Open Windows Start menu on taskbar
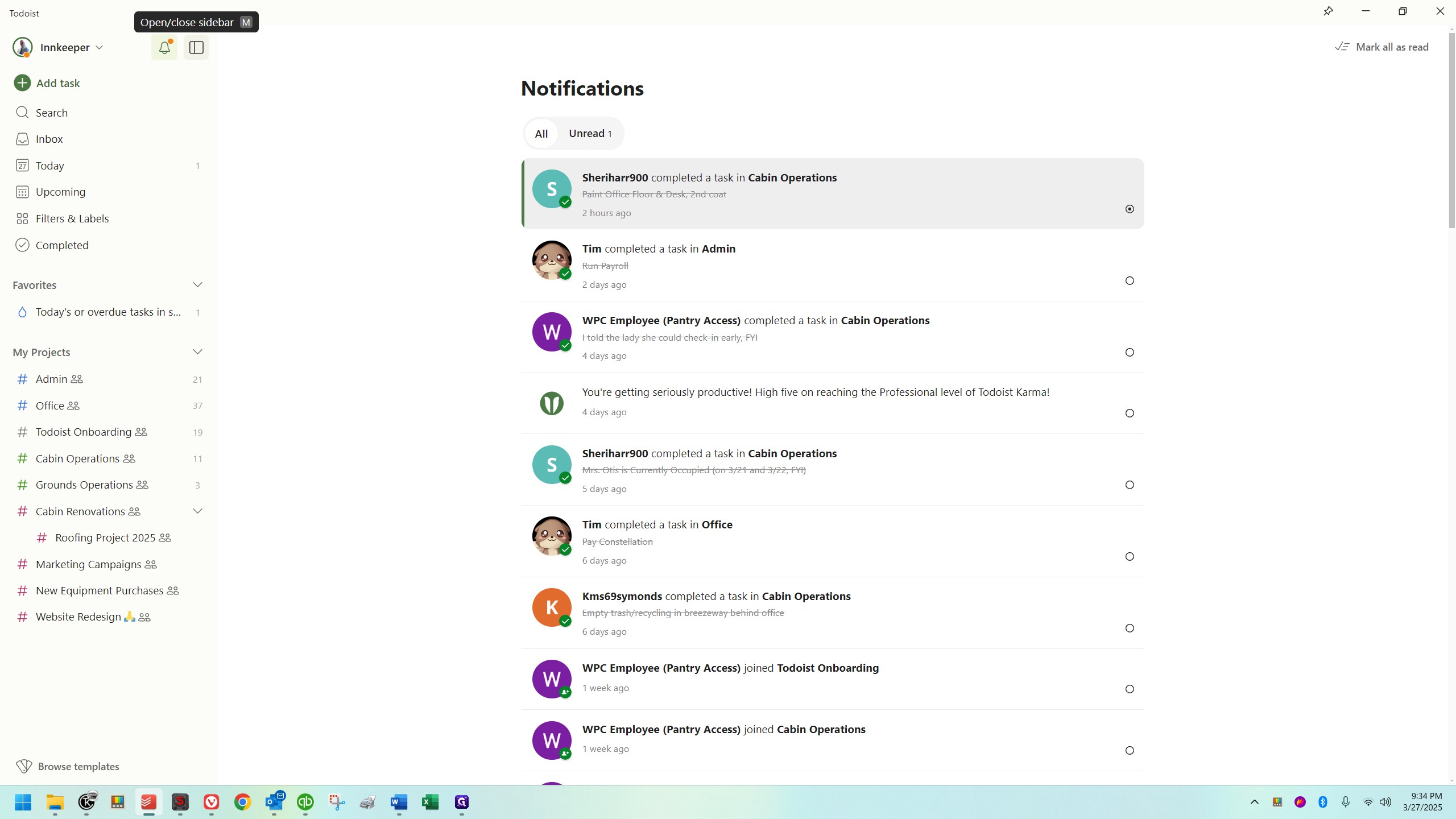Image resolution: width=1456 pixels, height=819 pixels. (x=23, y=802)
